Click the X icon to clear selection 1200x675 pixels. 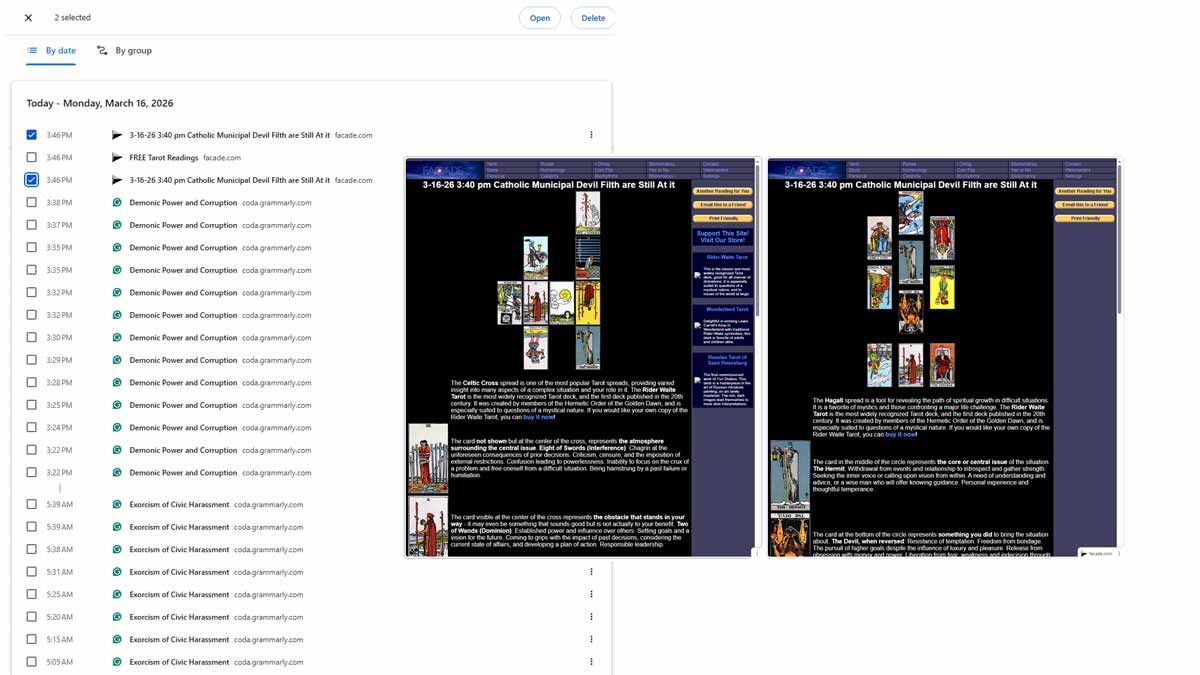tap(28, 18)
